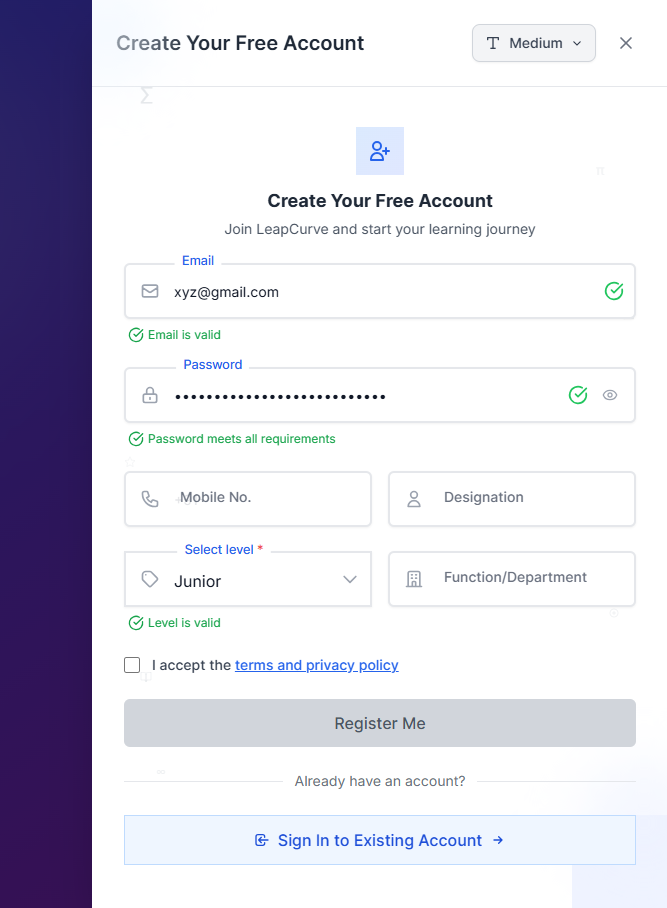The height and width of the screenshot is (908, 667).
Task: Open the Medium text size dropdown
Action: pos(534,43)
